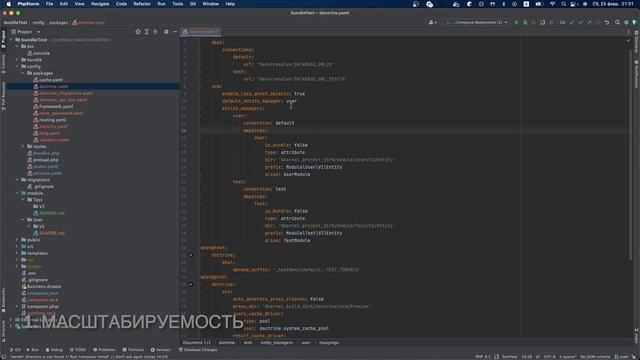Open cache.yaml in the project tree

[x=48, y=80]
